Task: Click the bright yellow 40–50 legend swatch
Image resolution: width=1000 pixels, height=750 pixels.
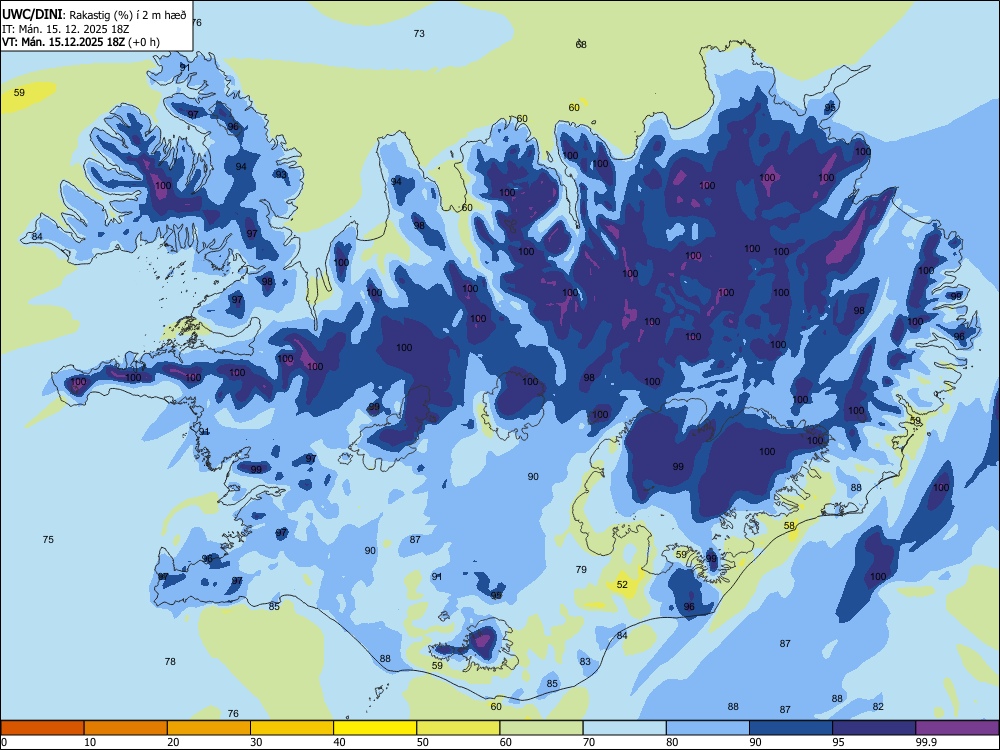Action: (375, 728)
